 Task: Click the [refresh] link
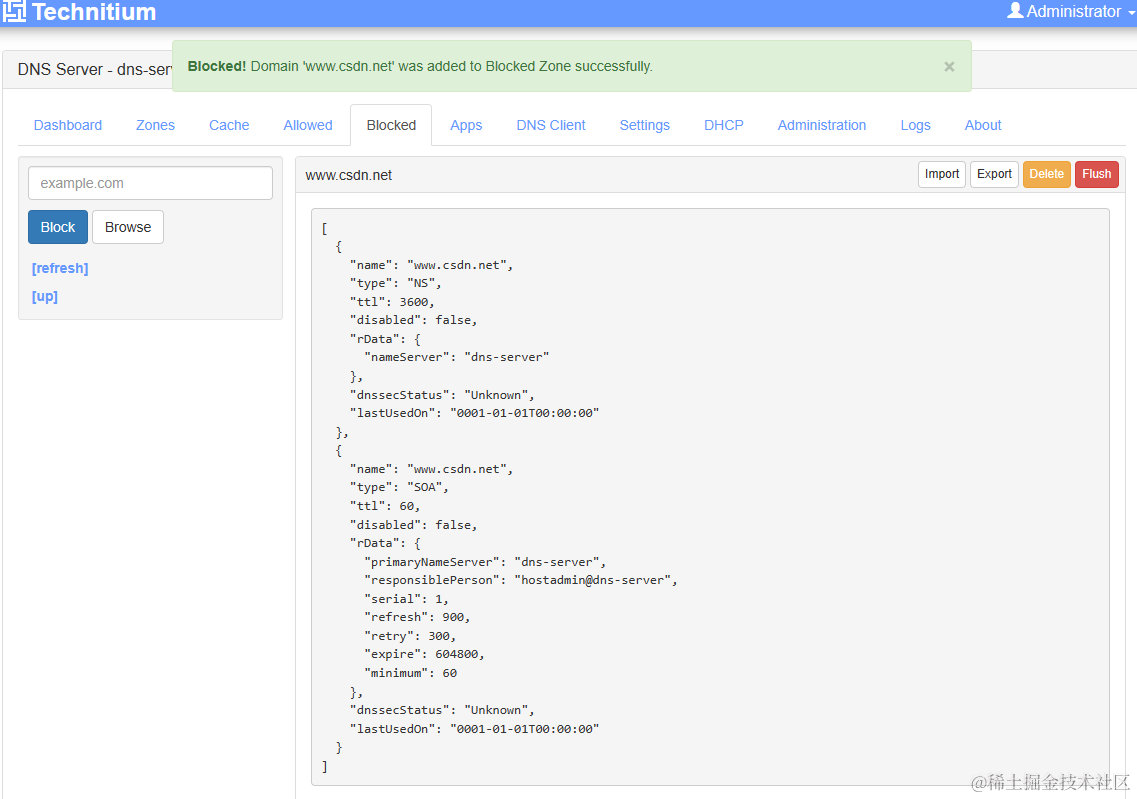60,268
